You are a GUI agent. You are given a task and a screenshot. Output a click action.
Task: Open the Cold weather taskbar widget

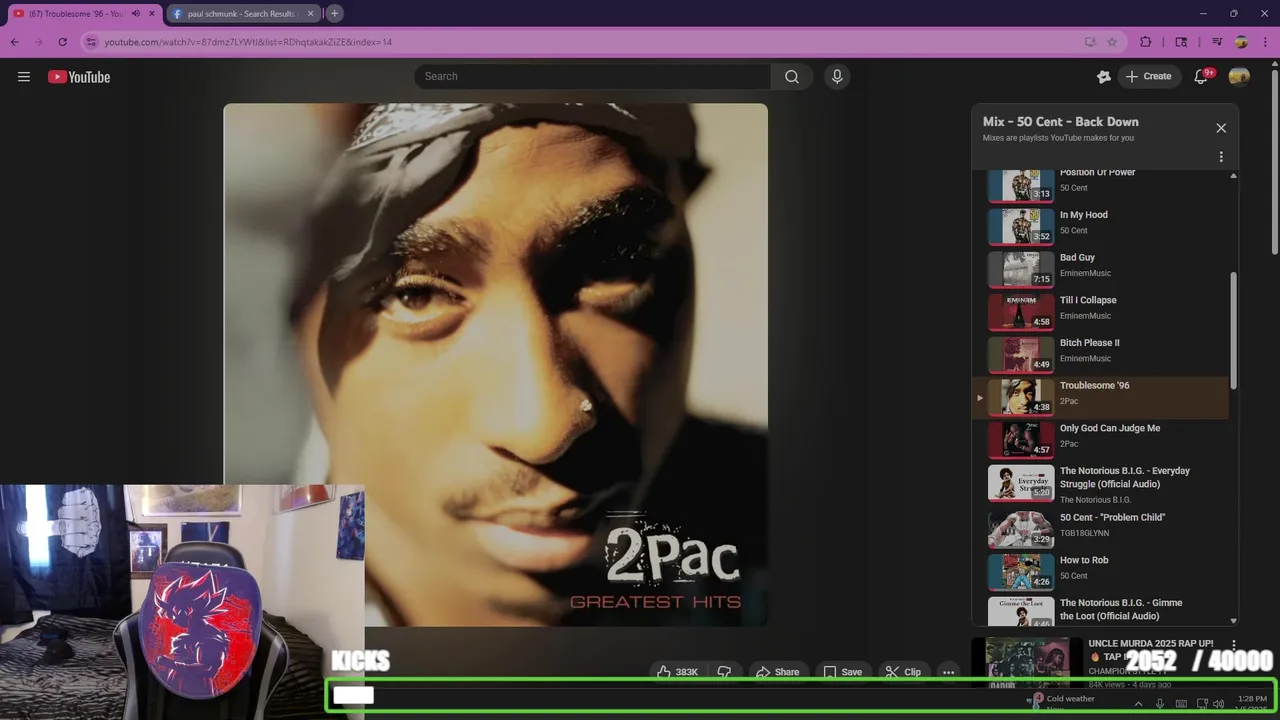pos(1063,703)
